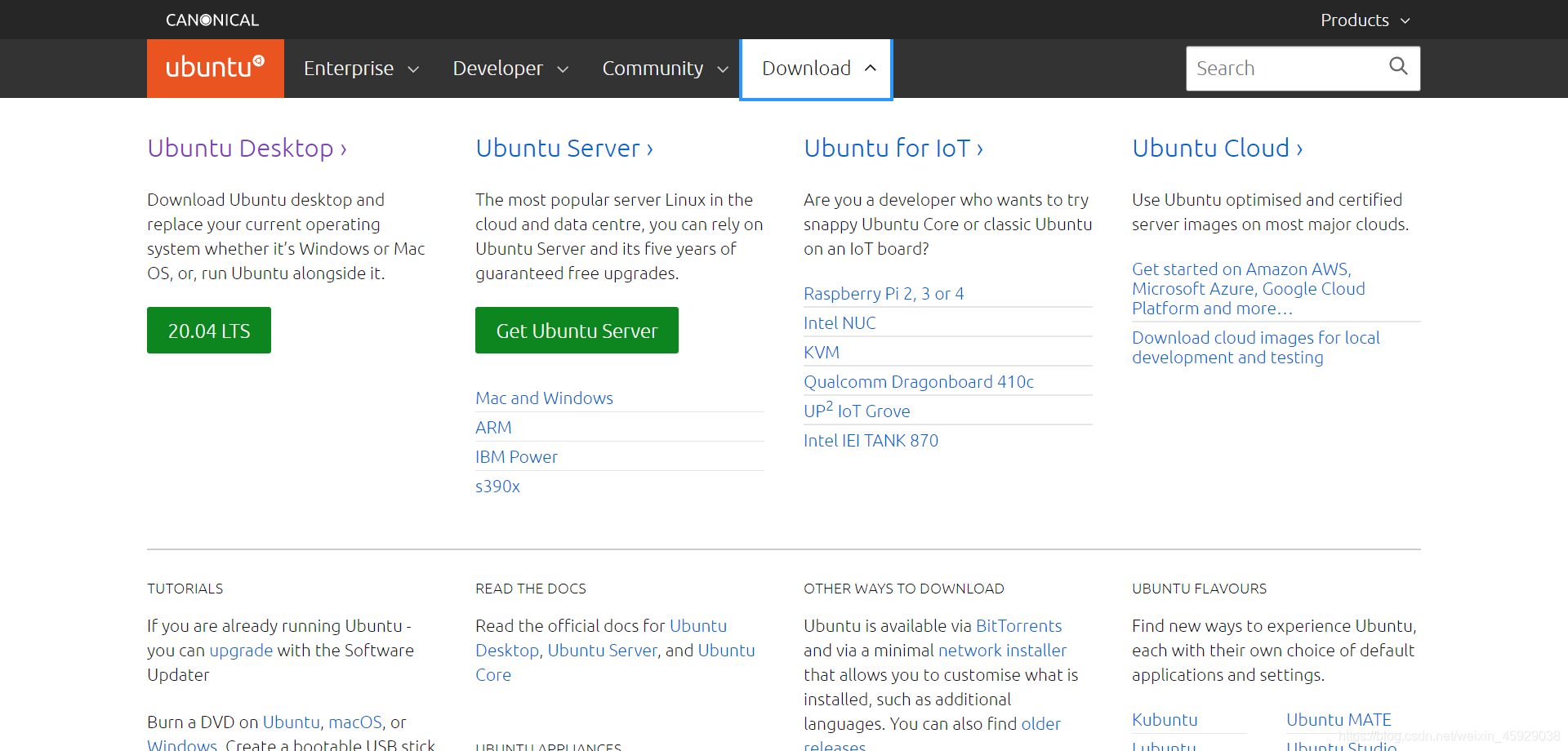
Task: Click the TUTORIALS section heading
Action: [x=185, y=589]
